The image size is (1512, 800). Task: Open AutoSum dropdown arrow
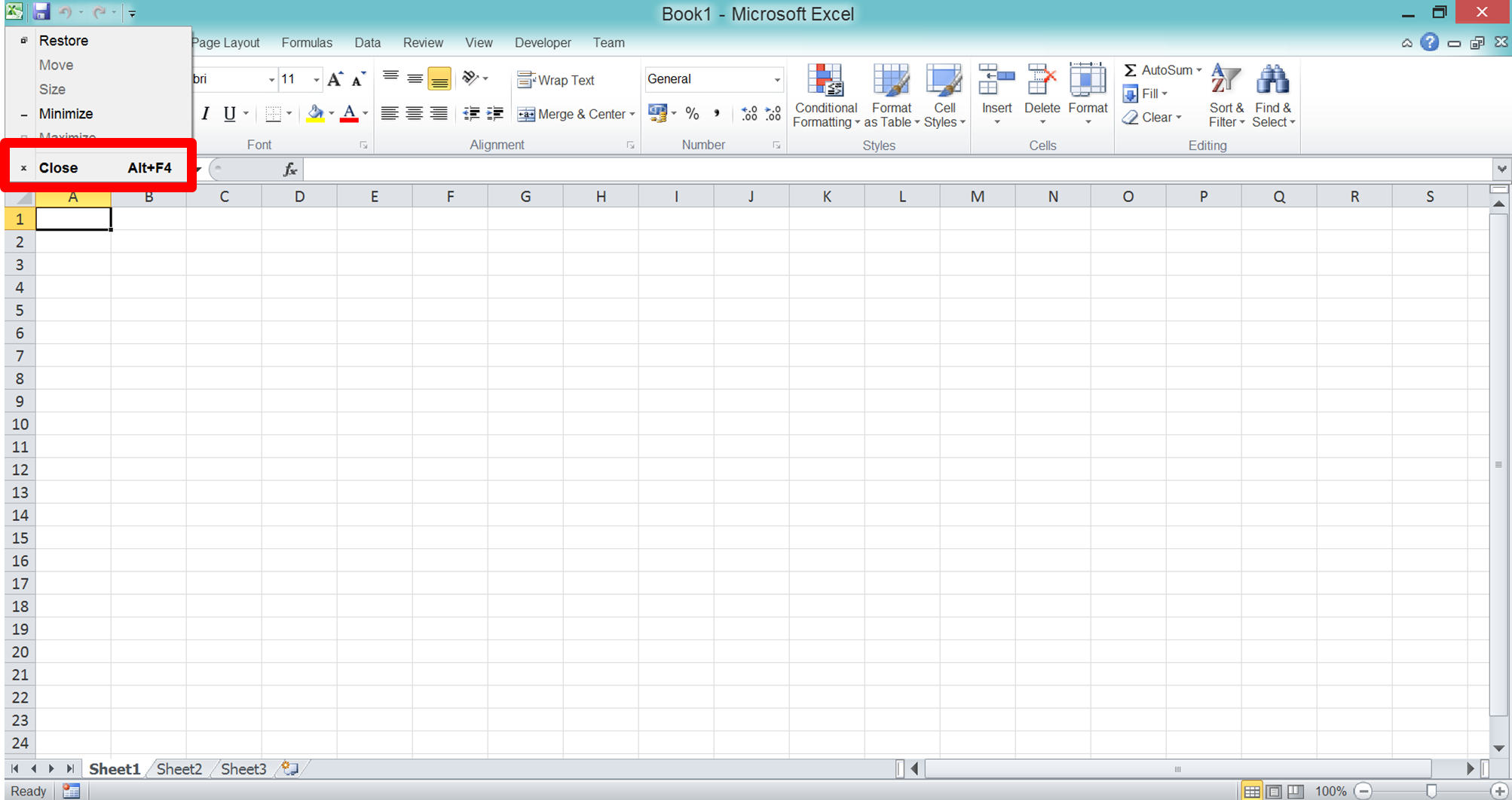[x=1199, y=70]
